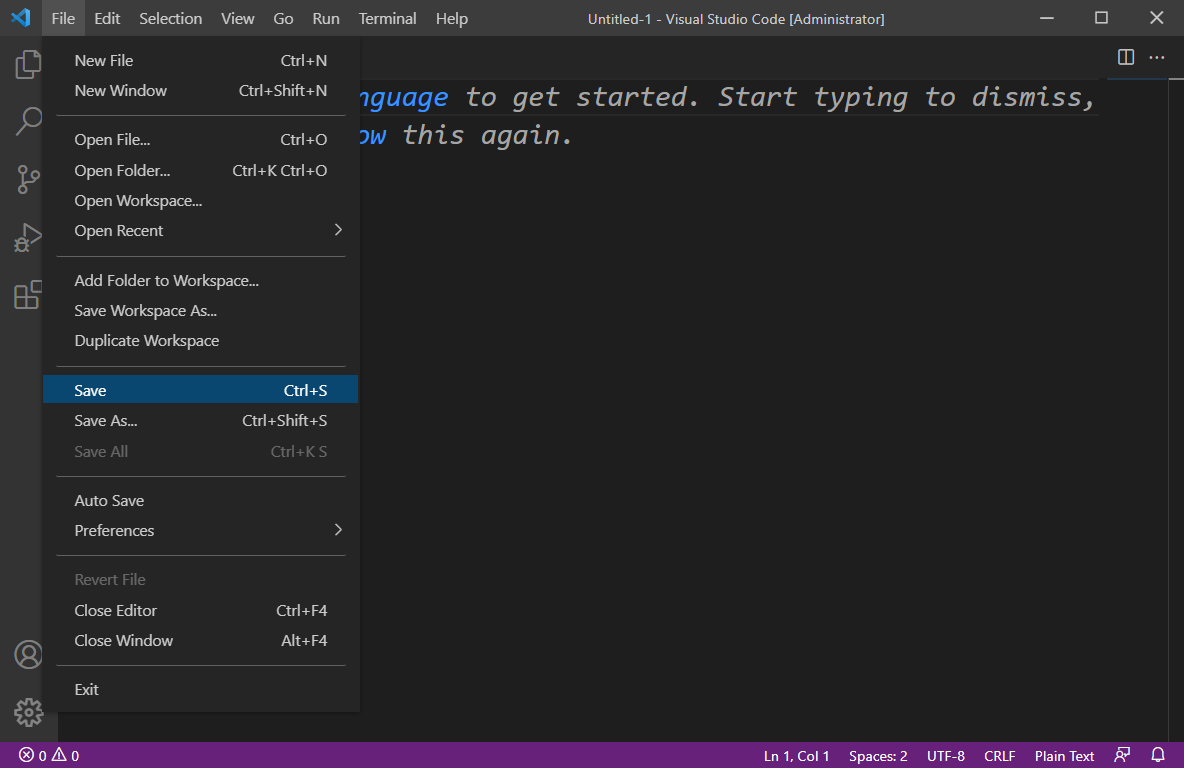Open the Extensions view icon
Screen dimensions: 1184x768
click(28, 295)
